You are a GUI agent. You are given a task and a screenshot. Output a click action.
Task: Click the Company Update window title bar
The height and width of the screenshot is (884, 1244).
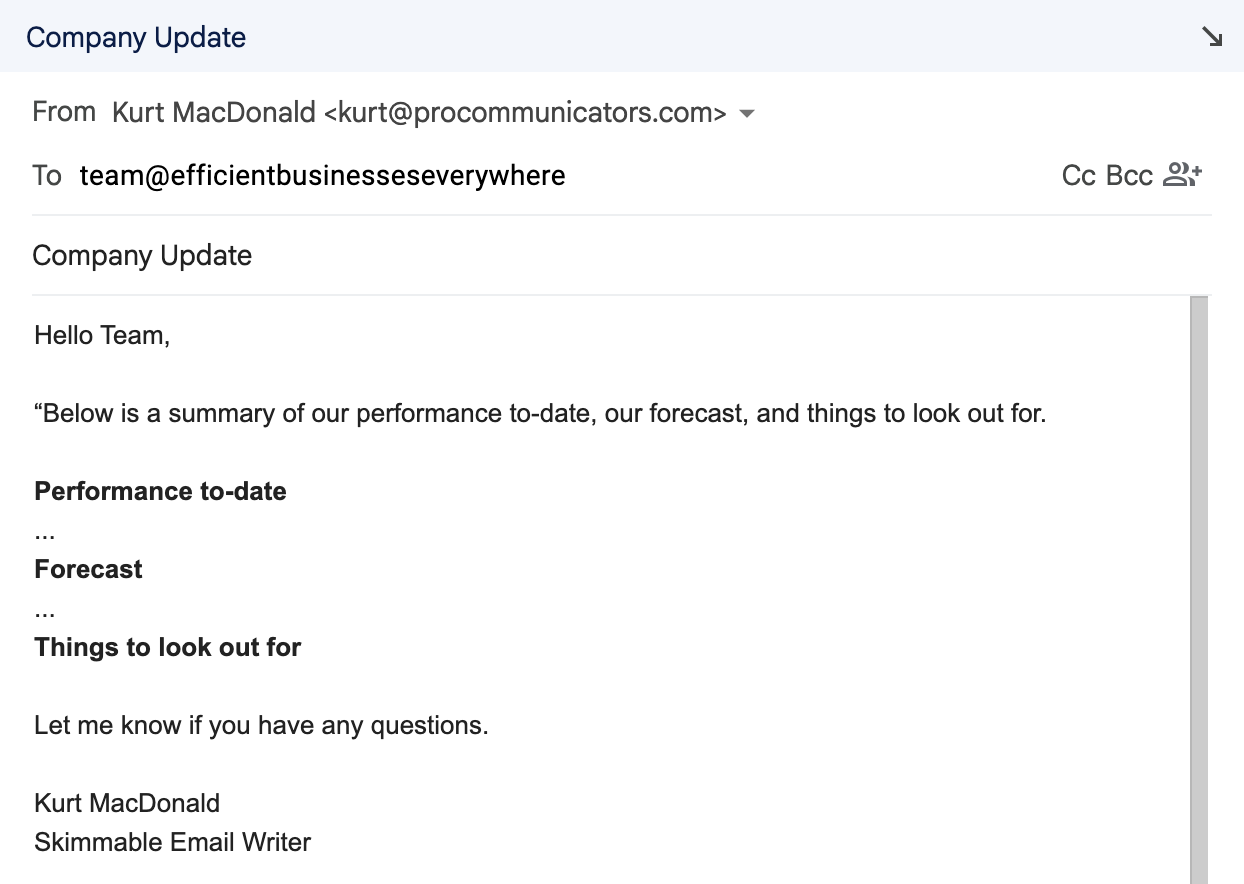[136, 38]
